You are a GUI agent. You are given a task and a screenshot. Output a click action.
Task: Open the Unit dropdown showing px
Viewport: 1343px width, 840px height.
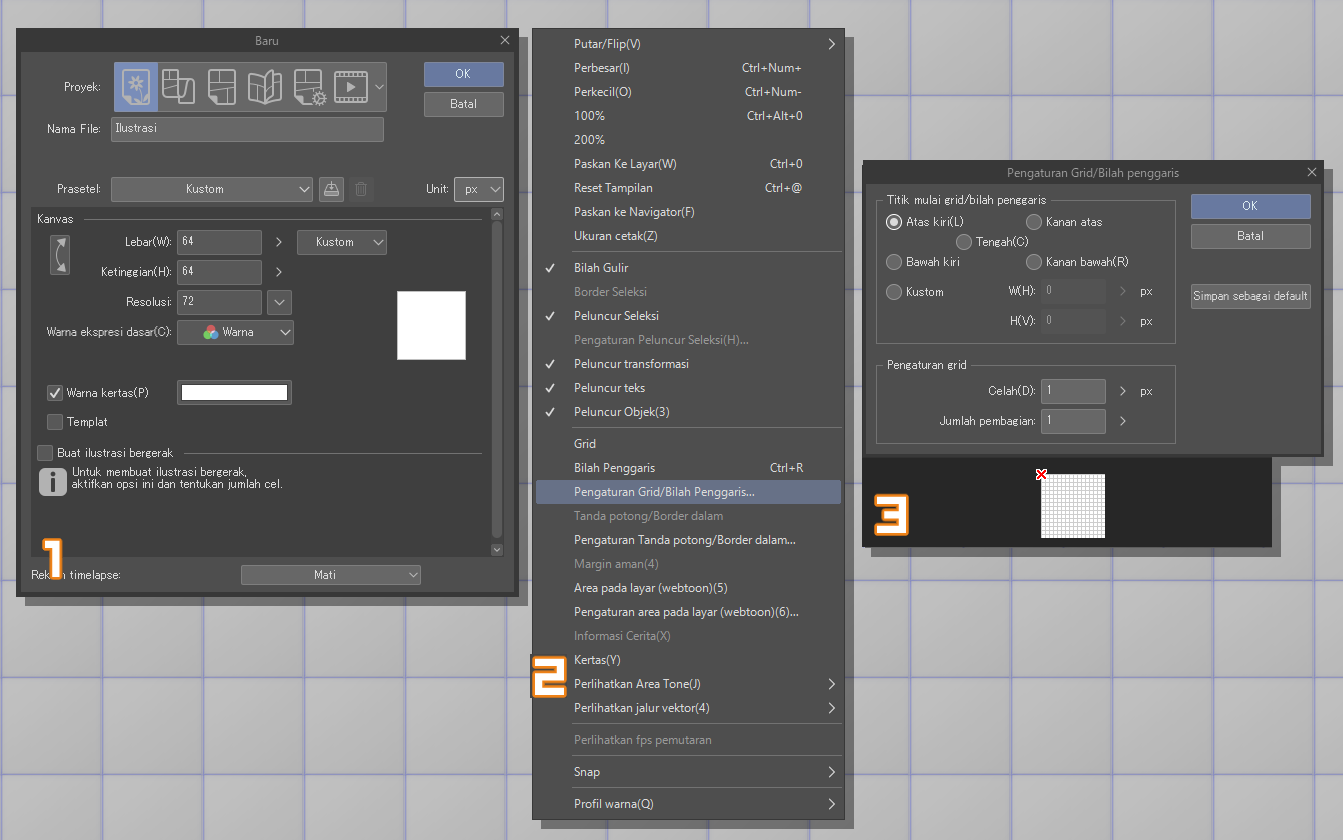point(479,189)
